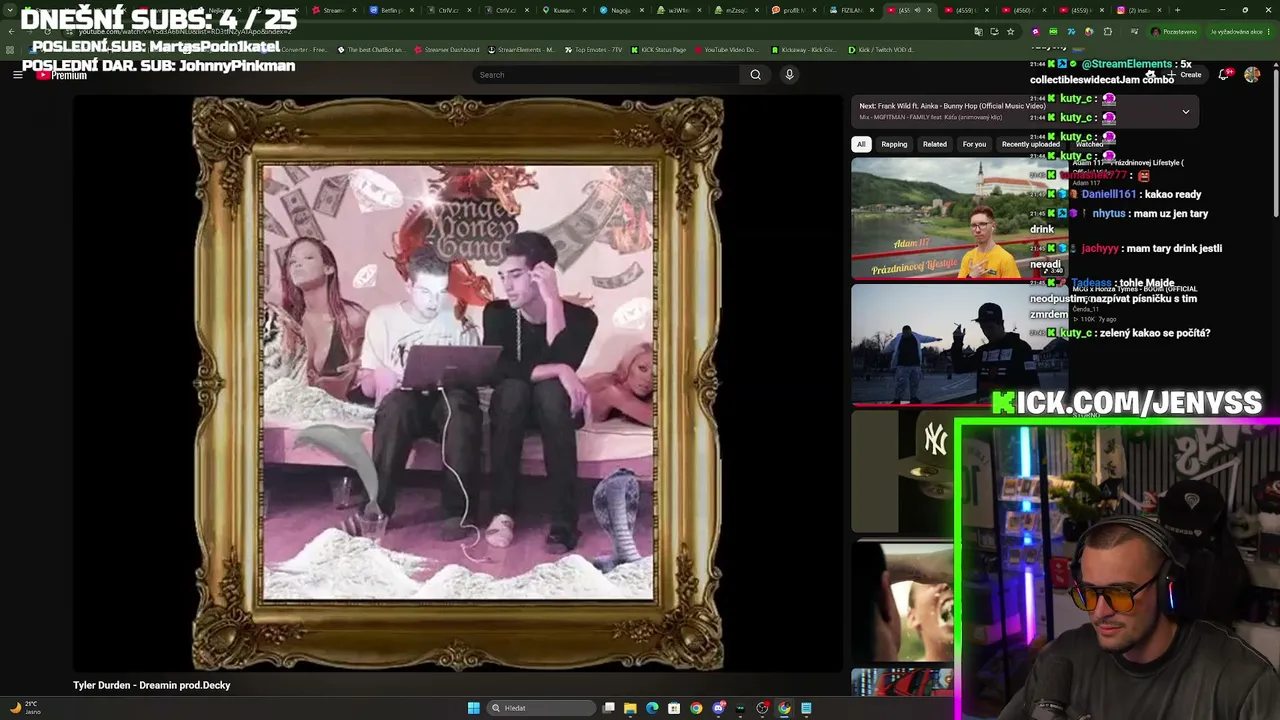Open the YouTube guide hamburger menu
This screenshot has height=720, width=1280.
click(x=17, y=75)
